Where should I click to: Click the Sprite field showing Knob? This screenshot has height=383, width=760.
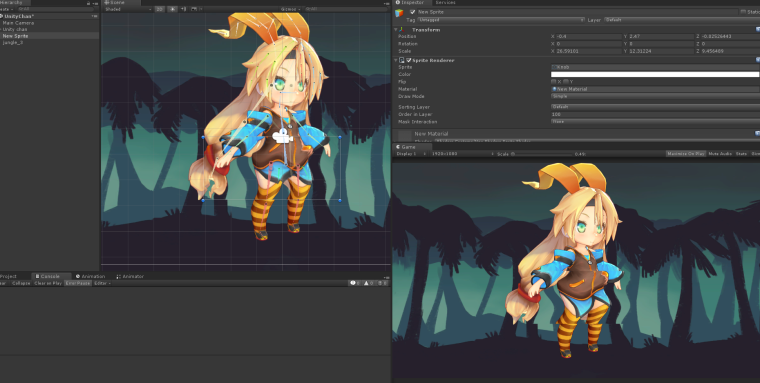coord(655,67)
